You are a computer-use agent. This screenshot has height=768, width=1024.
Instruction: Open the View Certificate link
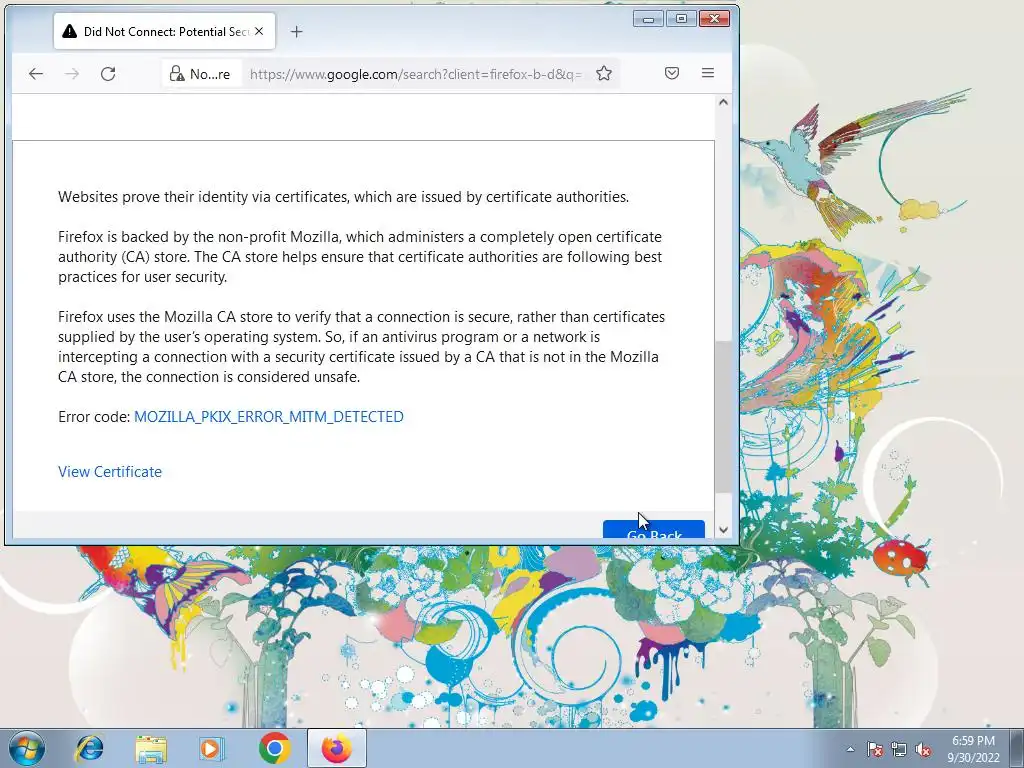pos(110,472)
